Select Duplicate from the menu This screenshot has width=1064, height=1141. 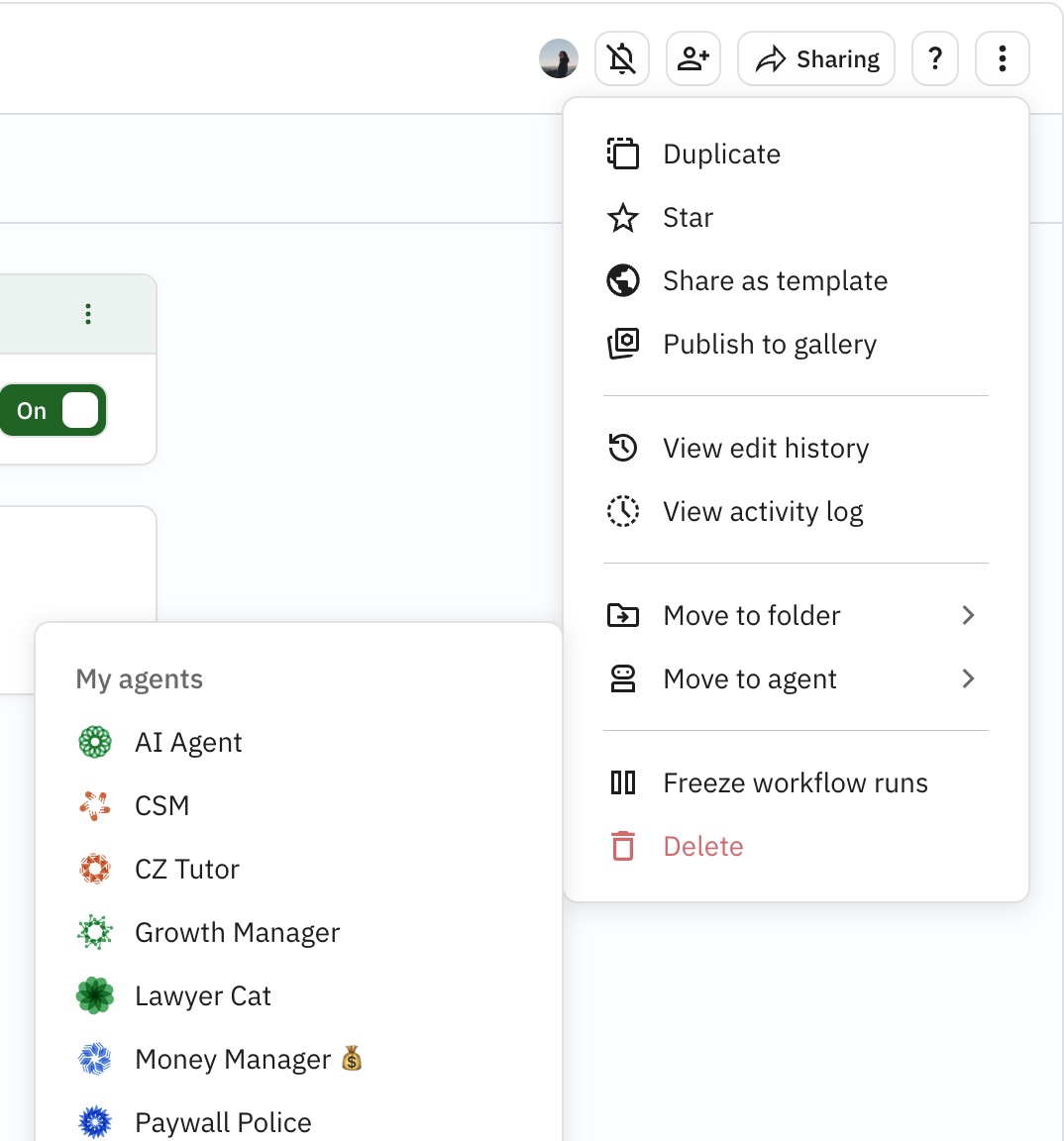[x=721, y=155]
